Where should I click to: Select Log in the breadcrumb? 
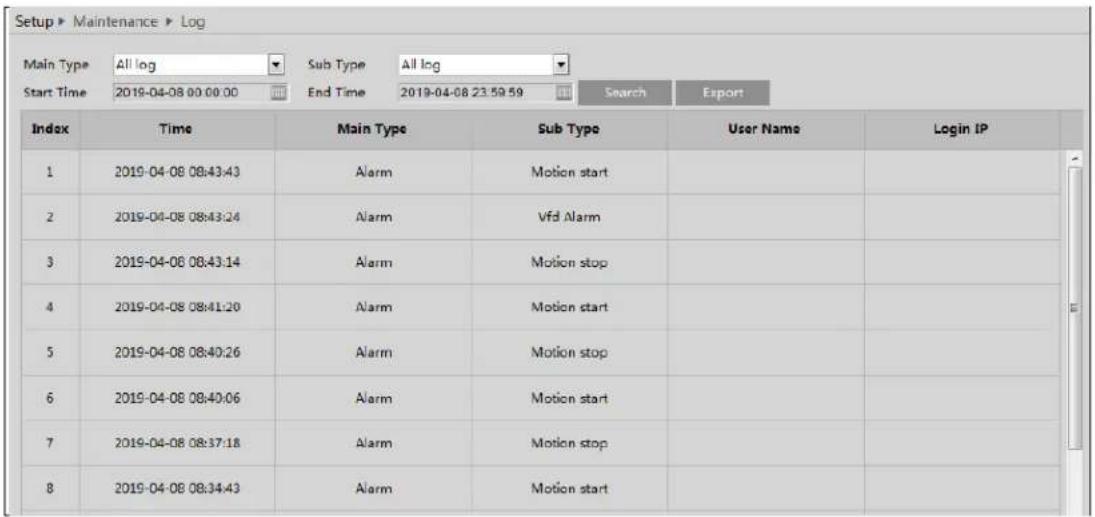[192, 22]
